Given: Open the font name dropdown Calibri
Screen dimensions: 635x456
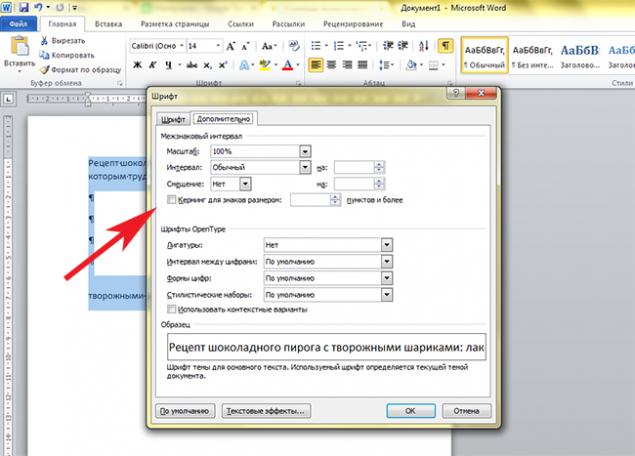Looking at the screenshot, I should pyautogui.click(x=182, y=46).
